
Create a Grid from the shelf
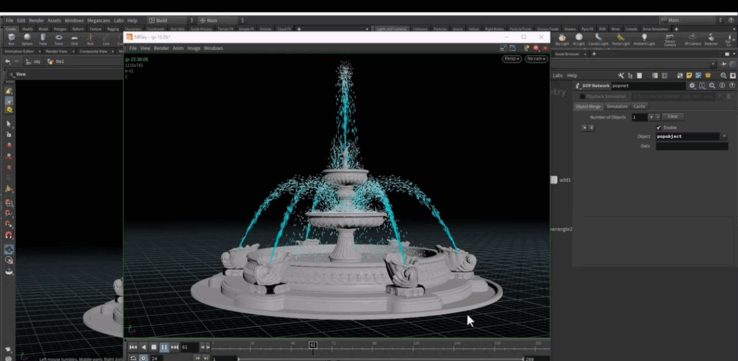74,39
